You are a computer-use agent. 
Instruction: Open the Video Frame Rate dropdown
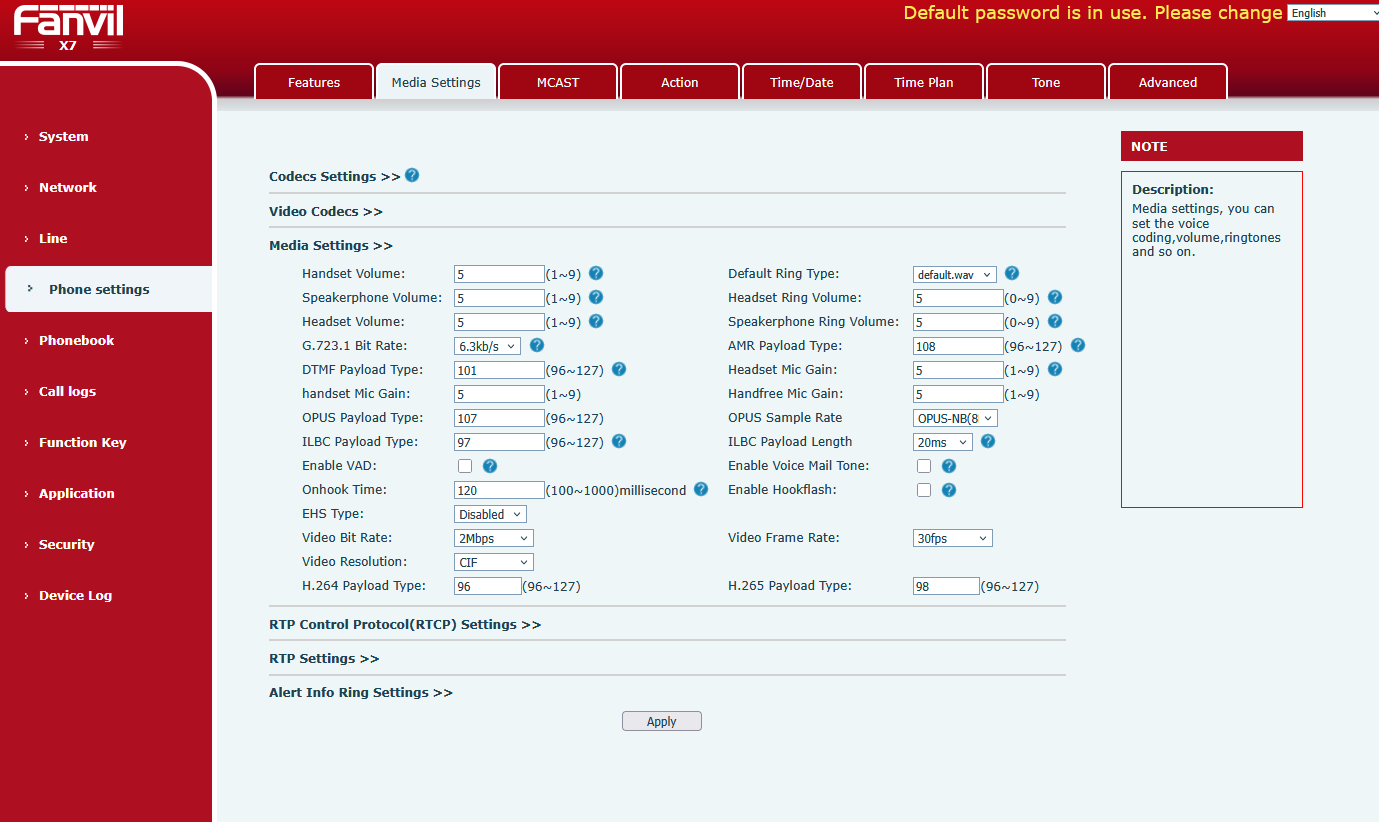(x=952, y=538)
